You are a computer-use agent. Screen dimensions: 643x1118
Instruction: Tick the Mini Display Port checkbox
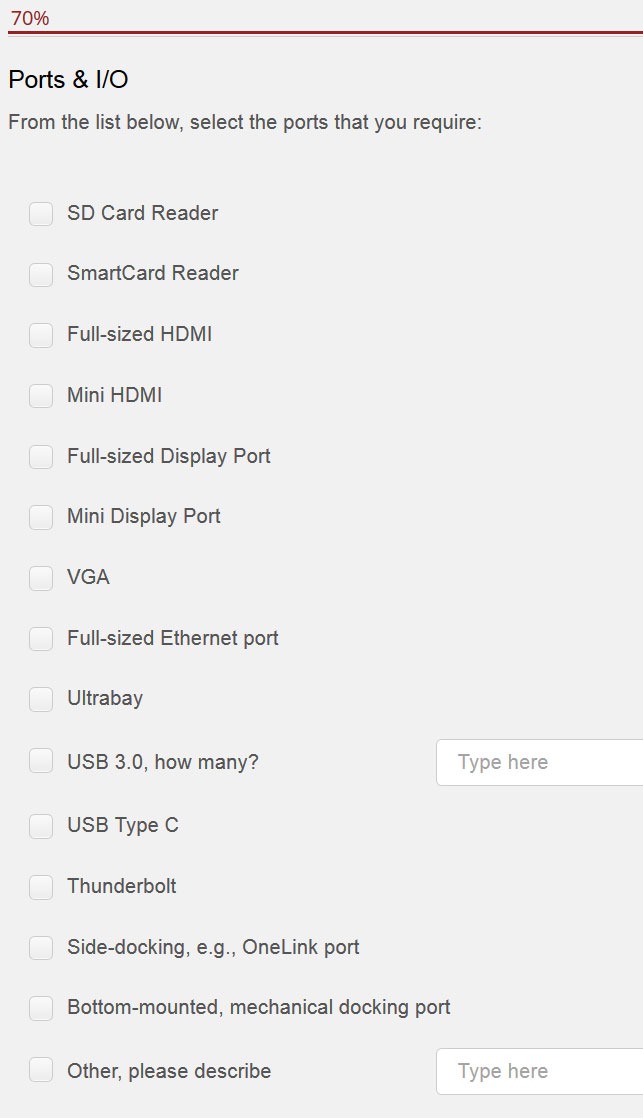[41, 517]
